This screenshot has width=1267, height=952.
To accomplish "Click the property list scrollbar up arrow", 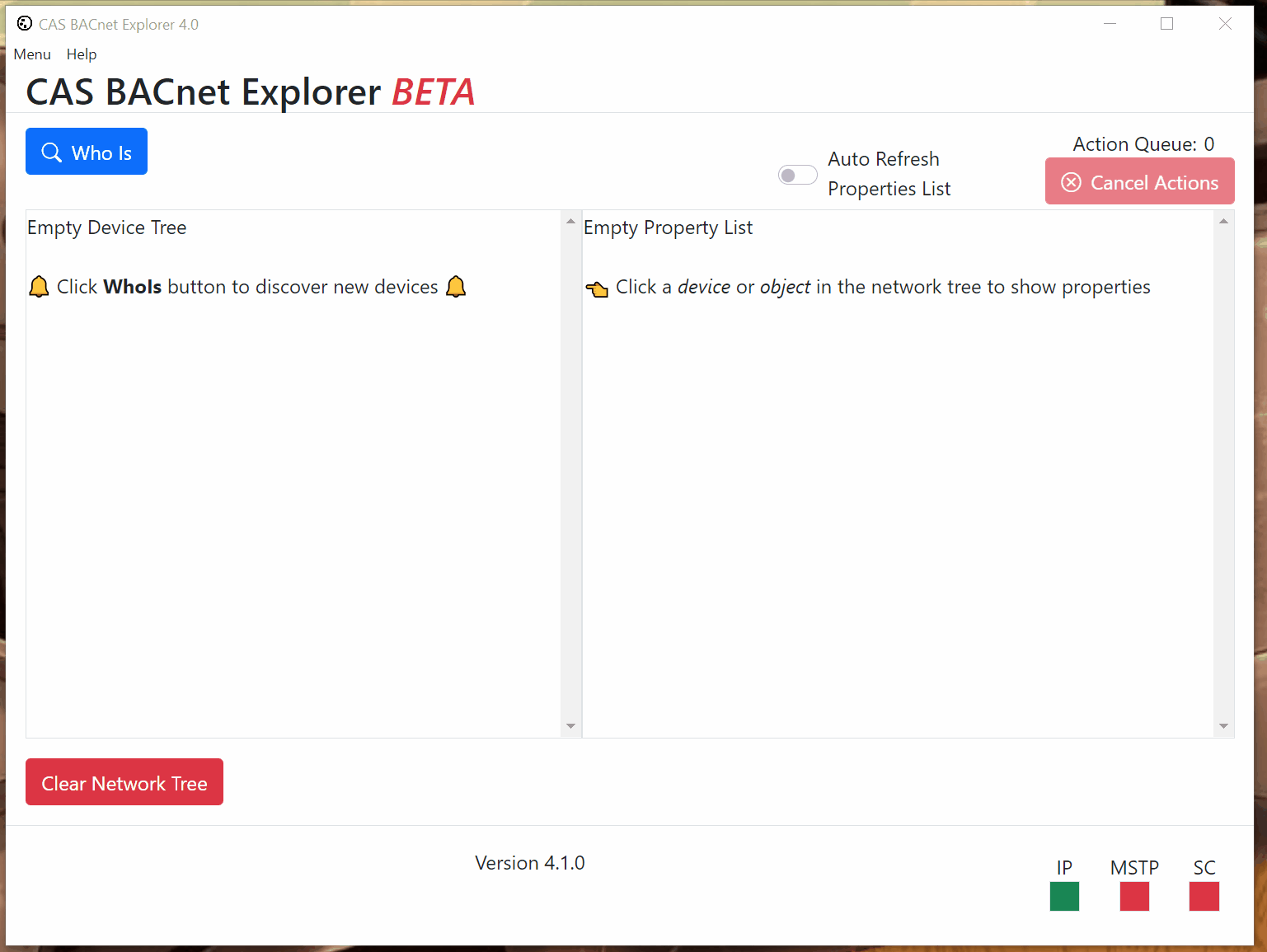I will pyautogui.click(x=1223, y=222).
